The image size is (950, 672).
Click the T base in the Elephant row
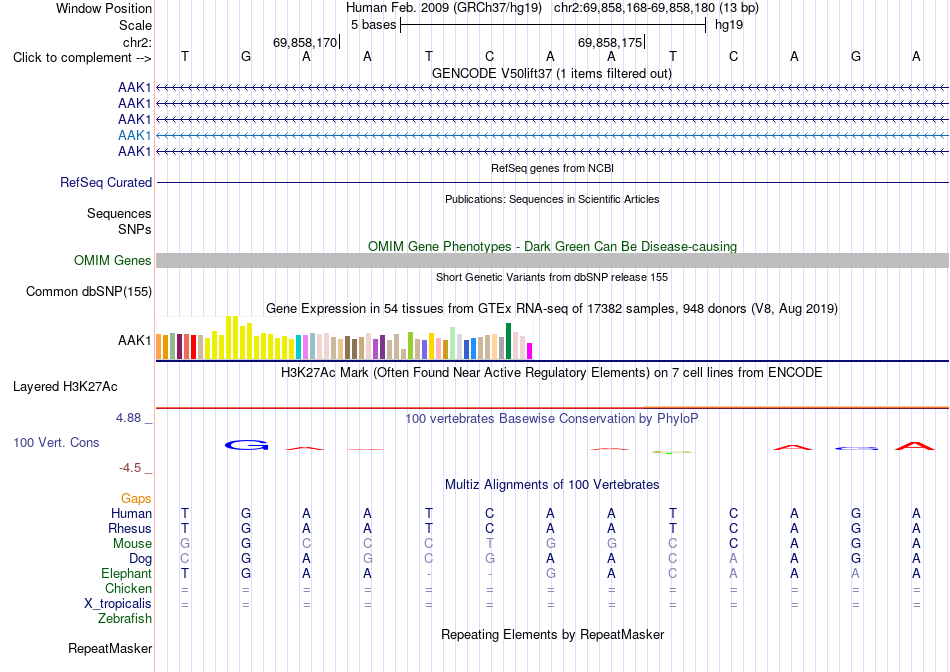[x=185, y=573]
